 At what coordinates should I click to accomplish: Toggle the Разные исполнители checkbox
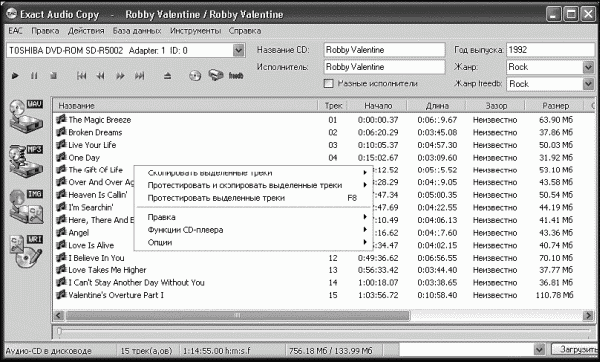328,83
